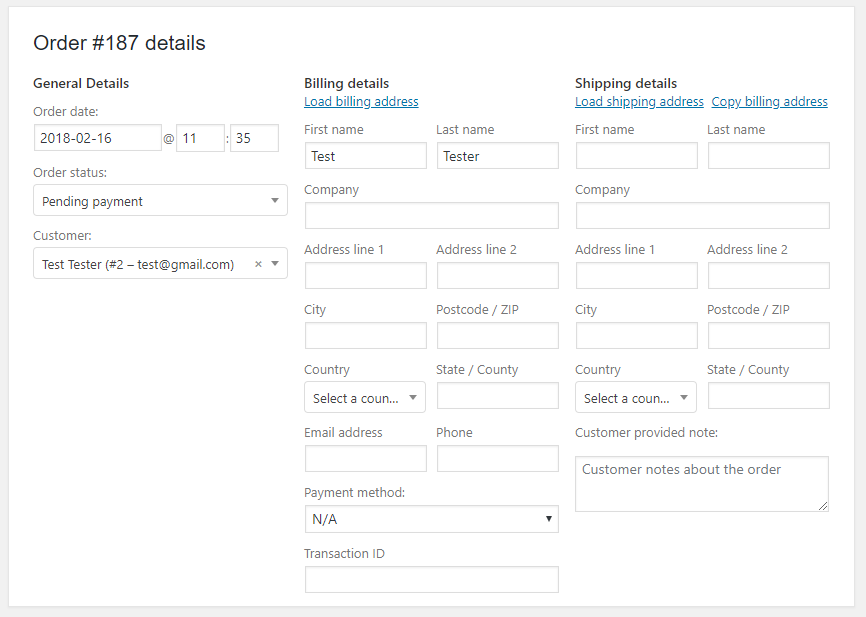Focus the billing Company field
866x617 pixels.
[431, 216]
